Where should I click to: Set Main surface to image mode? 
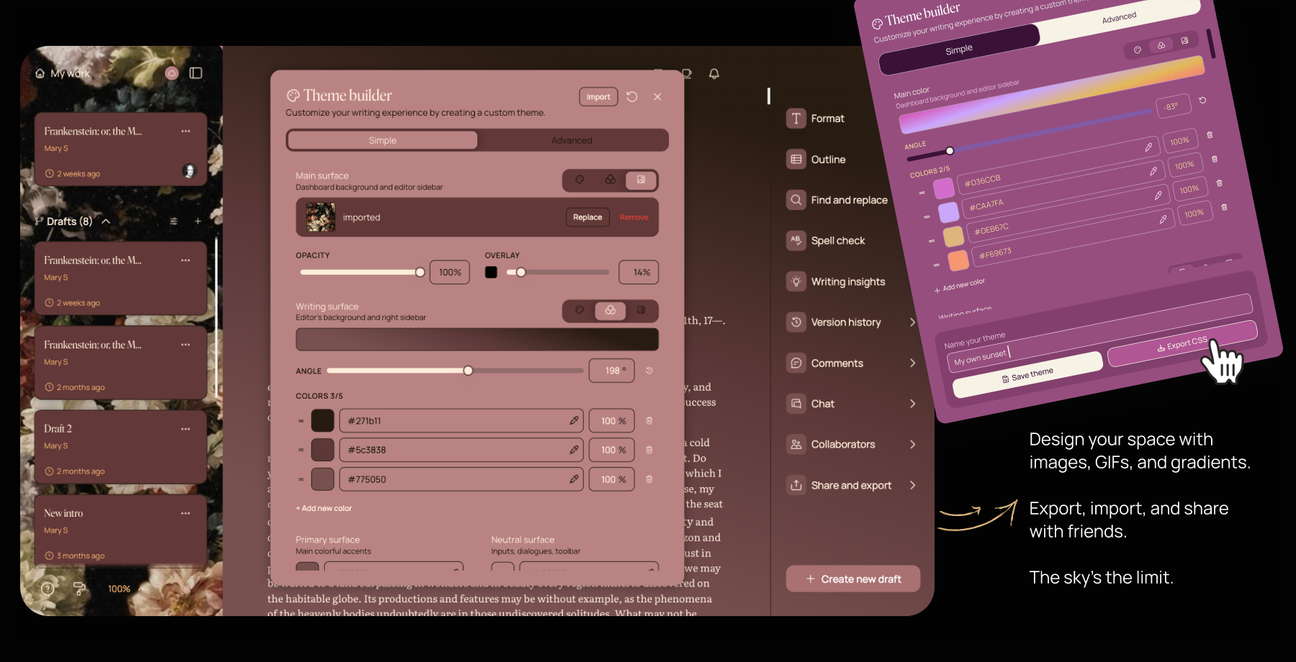click(641, 180)
